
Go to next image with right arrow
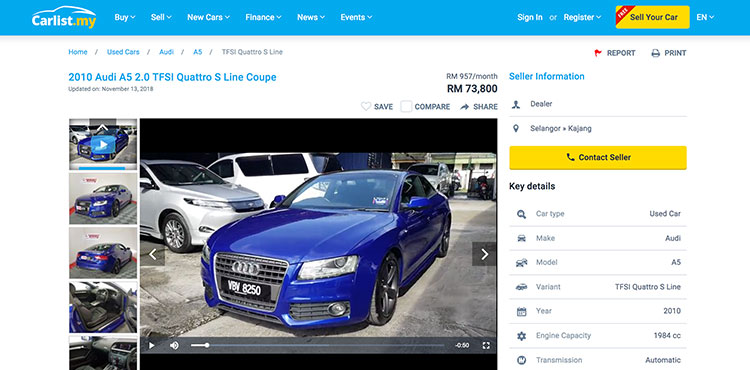484,254
